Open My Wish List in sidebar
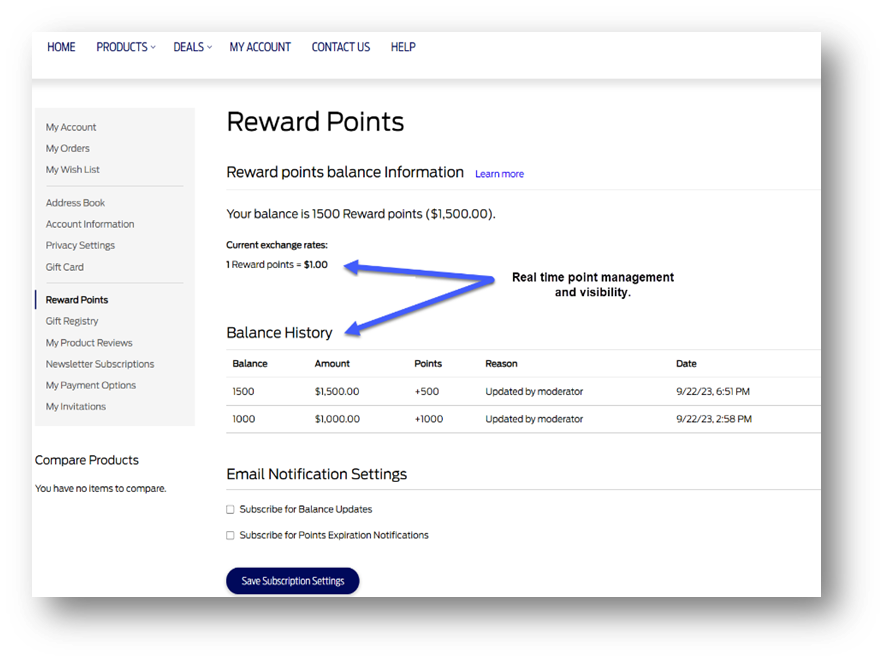Screen dimensions: 886x662 pyautogui.click(x=72, y=170)
